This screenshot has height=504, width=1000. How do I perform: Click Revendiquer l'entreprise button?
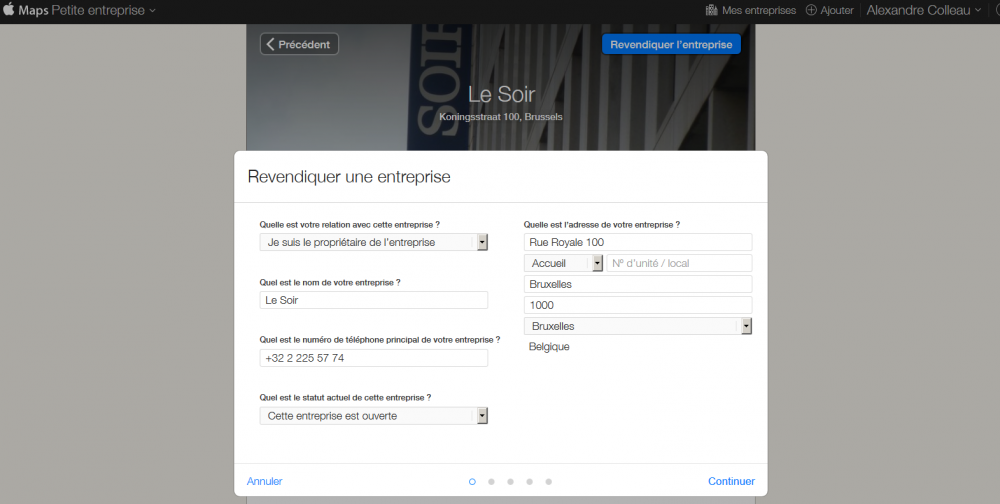[x=671, y=44]
